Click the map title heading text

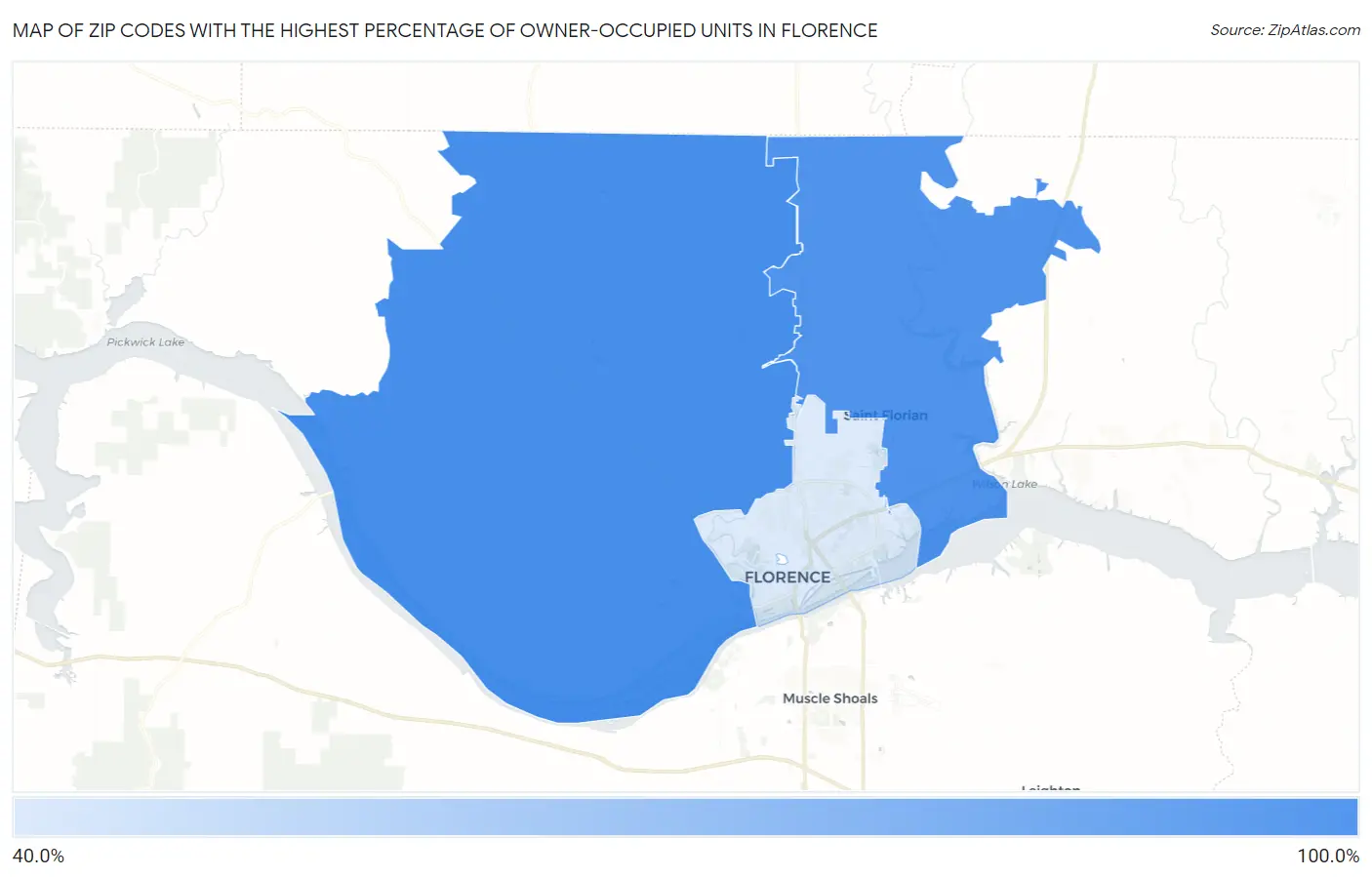pyautogui.click(x=445, y=30)
